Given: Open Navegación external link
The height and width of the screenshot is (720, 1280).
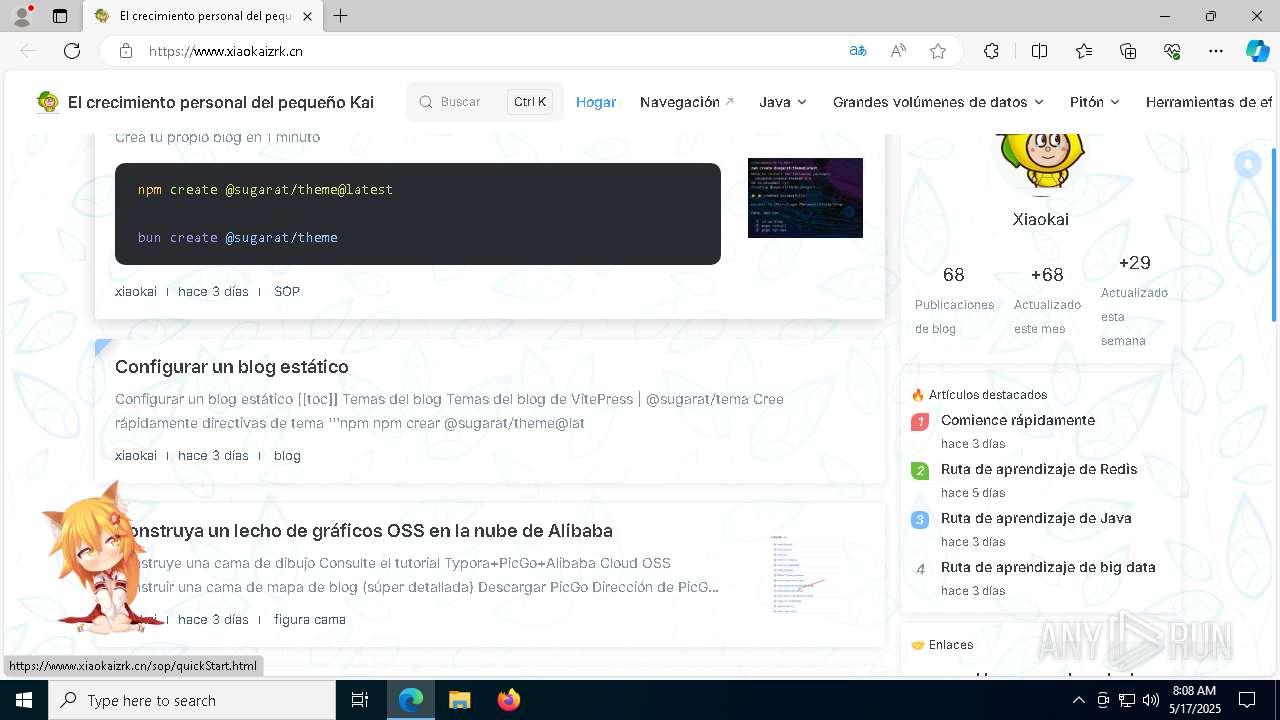Looking at the screenshot, I should coord(687,102).
